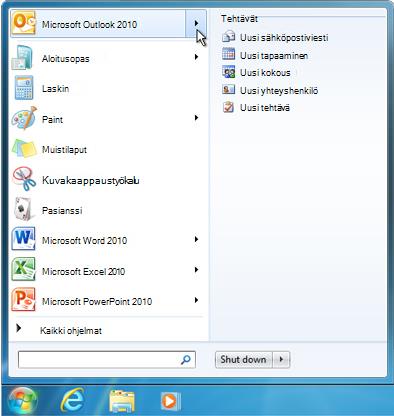Click the Microsoft Word 2010 icon
Screen dimensions: 394x416
click(x=23, y=239)
